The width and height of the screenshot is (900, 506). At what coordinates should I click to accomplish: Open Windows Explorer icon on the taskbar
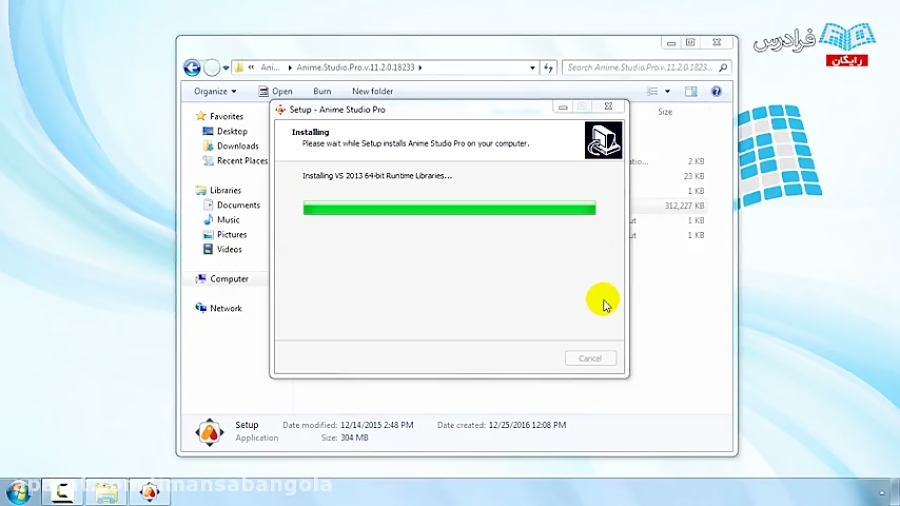[x=107, y=492]
